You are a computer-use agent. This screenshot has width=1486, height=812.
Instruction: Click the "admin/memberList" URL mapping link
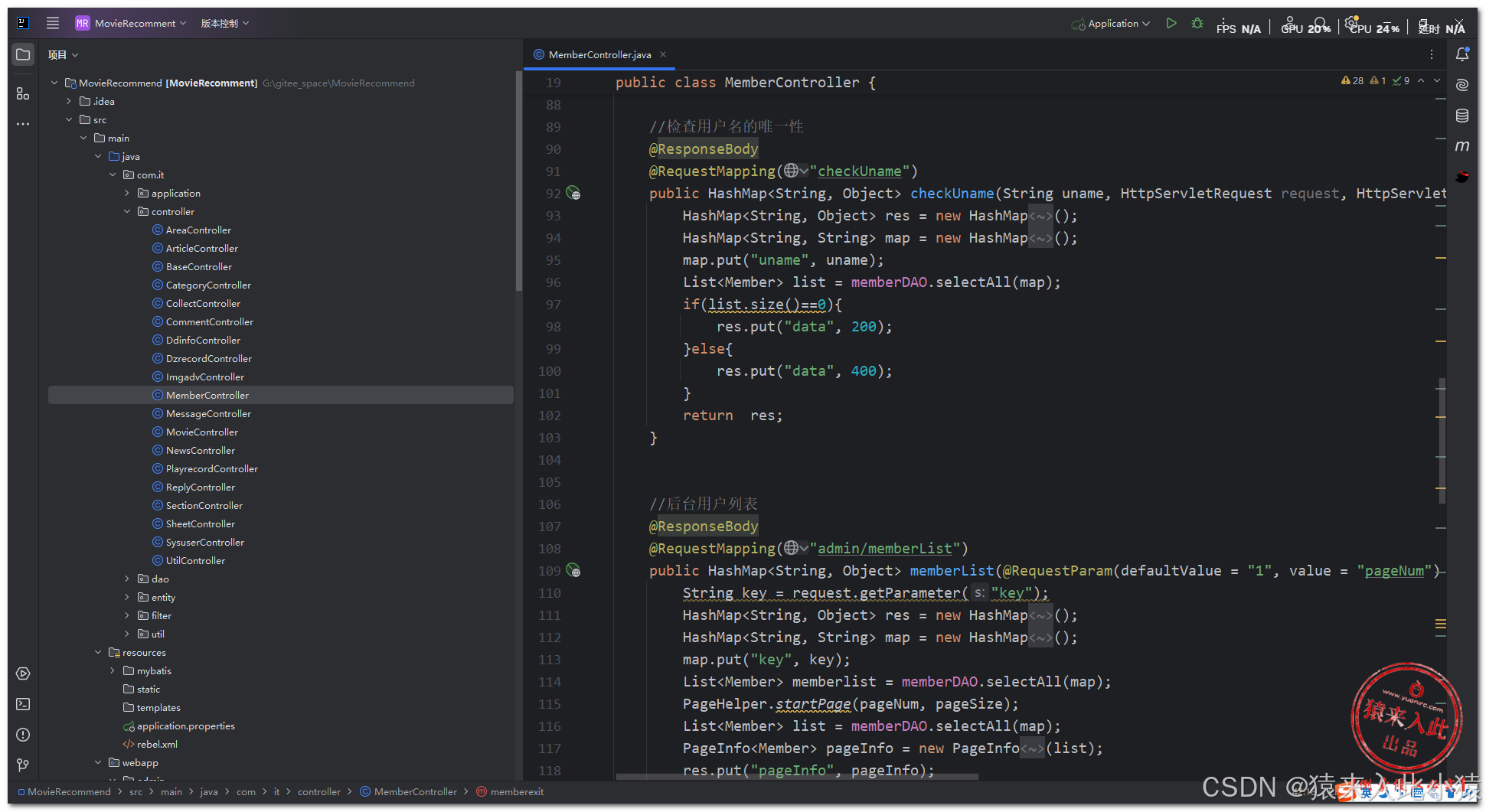tap(884, 548)
